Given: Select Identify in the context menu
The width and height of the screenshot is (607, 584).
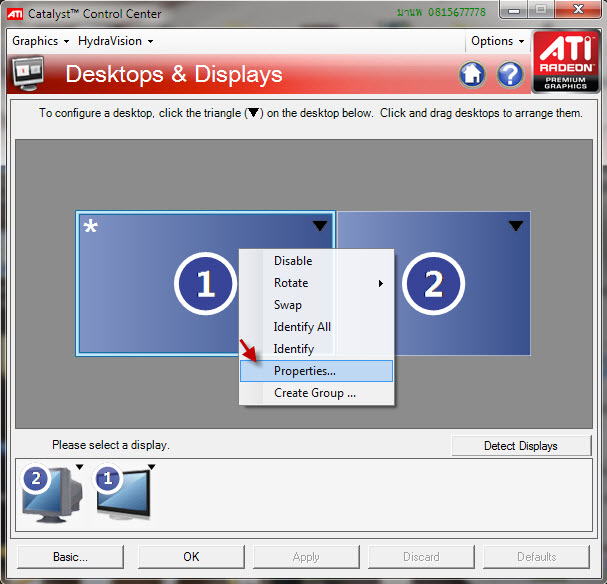Looking at the screenshot, I should [x=316, y=349].
